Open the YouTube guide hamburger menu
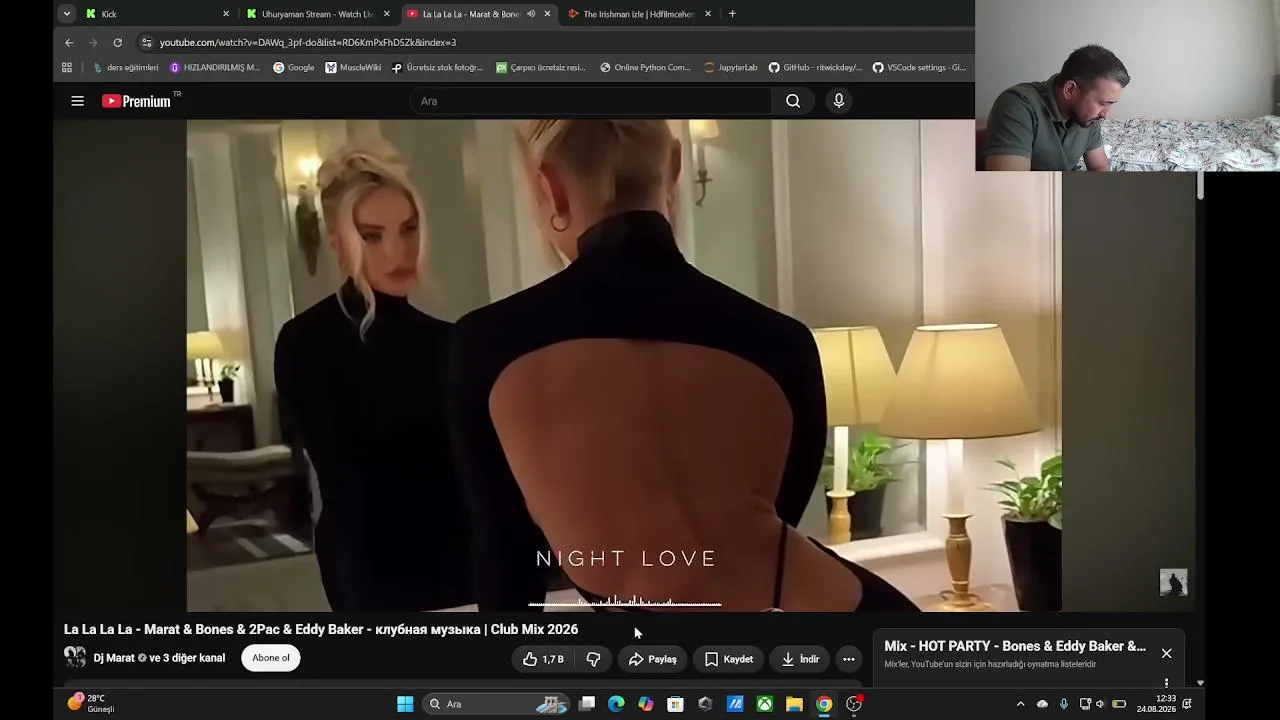The height and width of the screenshot is (720, 1280). pos(77,101)
